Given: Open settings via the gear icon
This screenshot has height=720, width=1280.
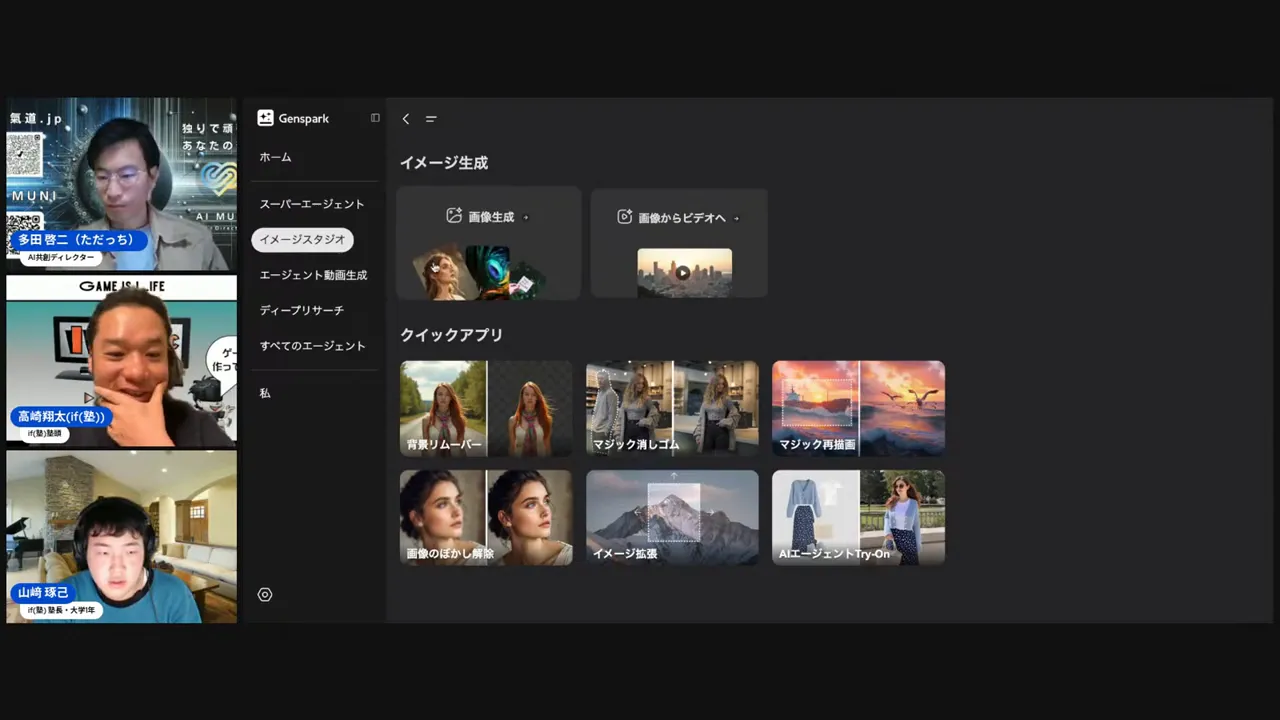Looking at the screenshot, I should click(264, 594).
